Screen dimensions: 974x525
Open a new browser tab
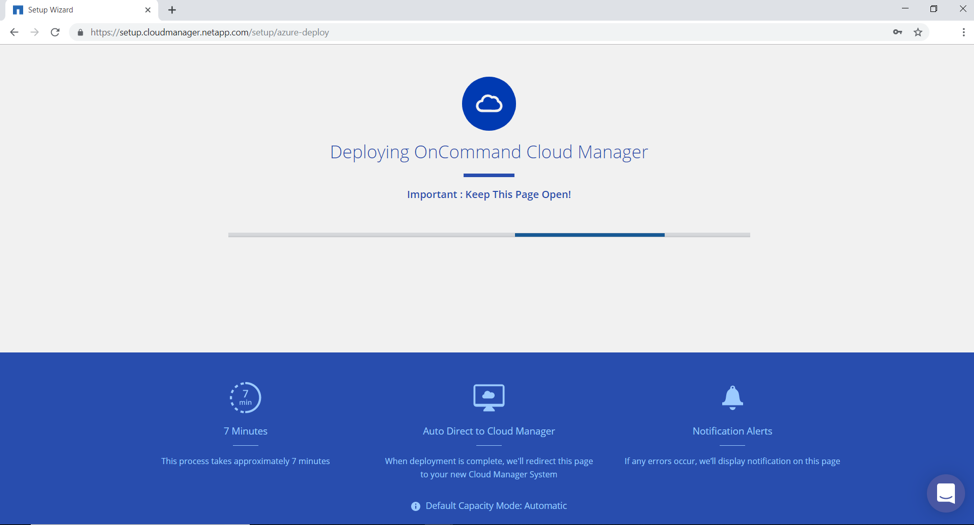tap(172, 10)
